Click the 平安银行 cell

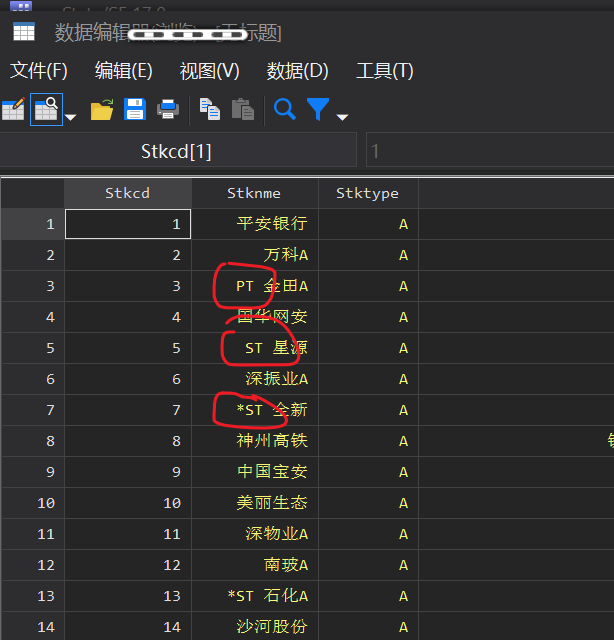(255, 224)
